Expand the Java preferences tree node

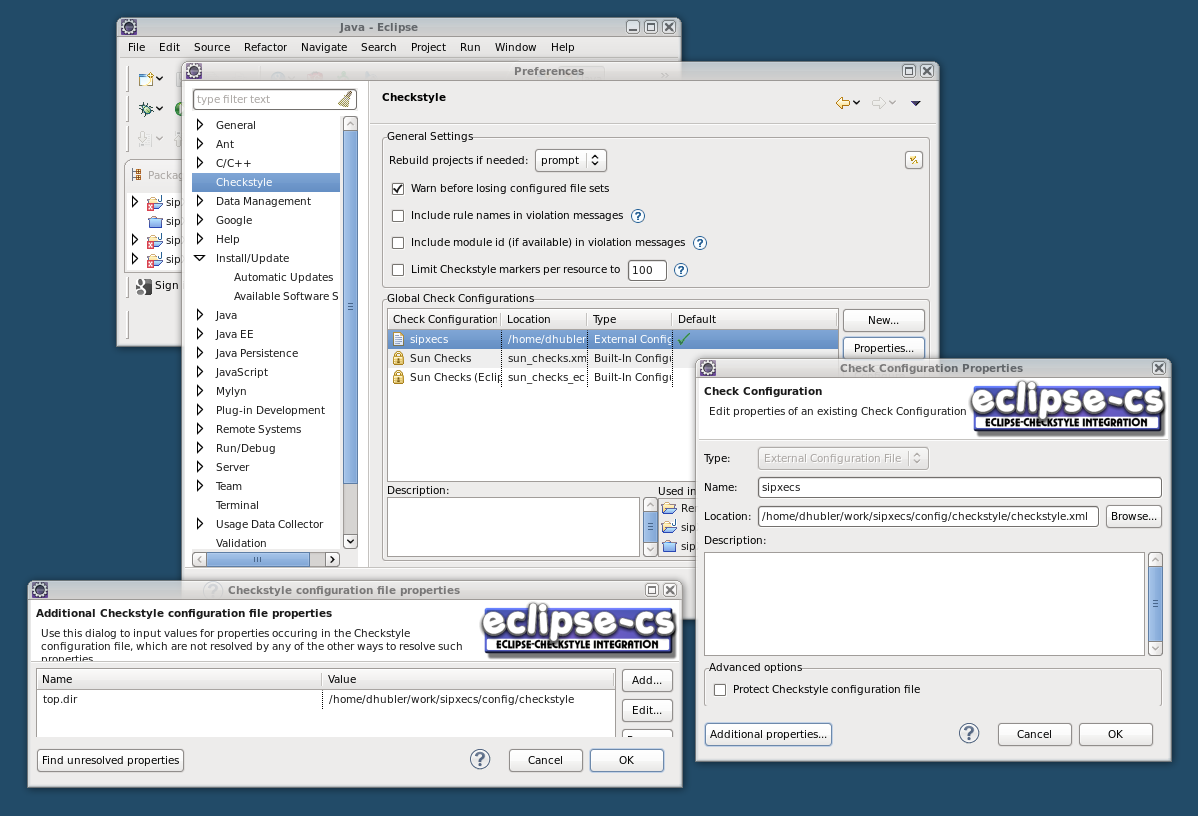201,314
